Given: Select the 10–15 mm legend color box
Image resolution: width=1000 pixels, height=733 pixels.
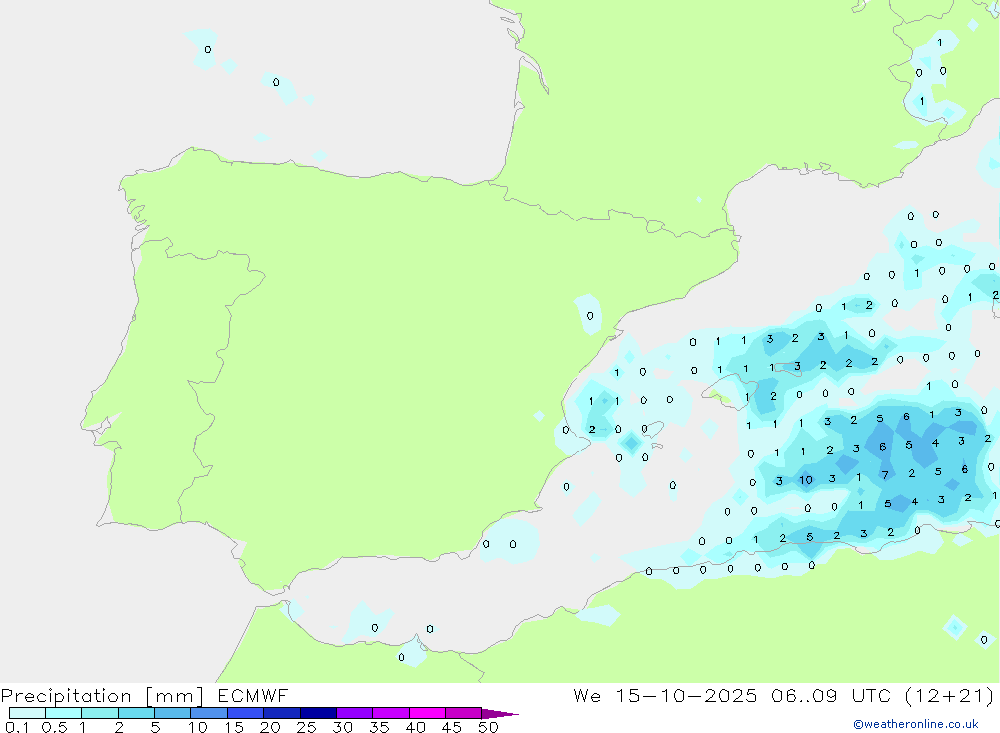Looking at the screenshot, I should [209, 713].
